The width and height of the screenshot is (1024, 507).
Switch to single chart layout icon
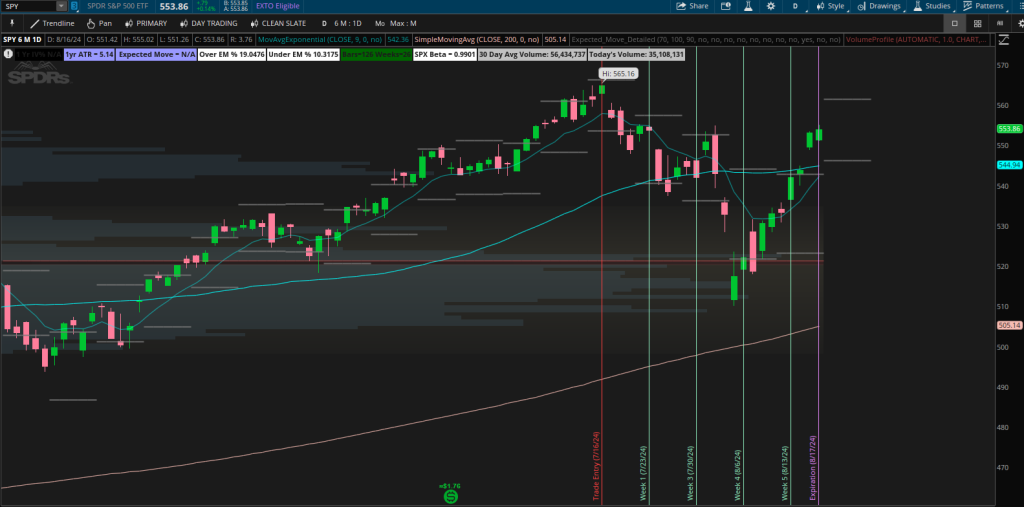954,24
